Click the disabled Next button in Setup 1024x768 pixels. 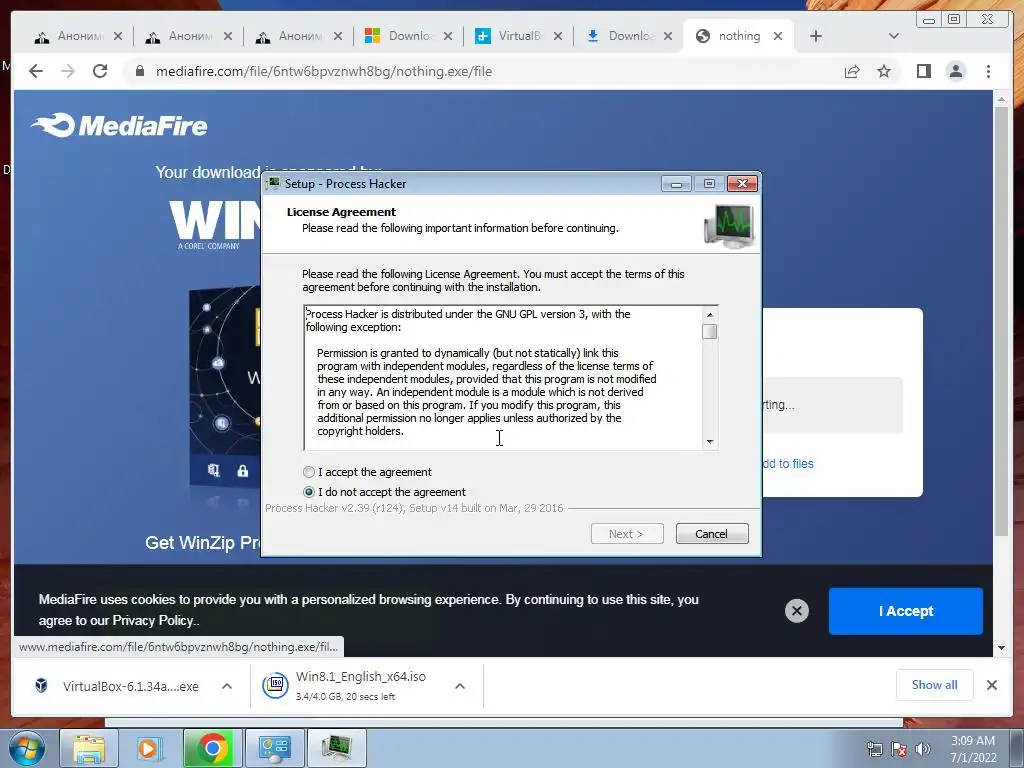point(627,534)
